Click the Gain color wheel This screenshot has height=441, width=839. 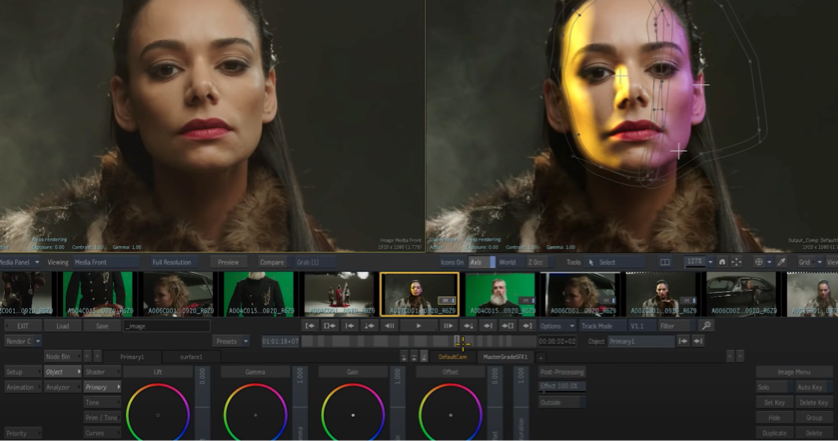click(x=353, y=413)
